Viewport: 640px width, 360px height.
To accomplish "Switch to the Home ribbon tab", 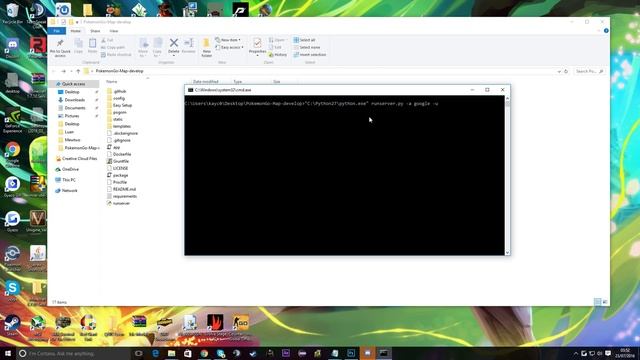I will [76, 31].
